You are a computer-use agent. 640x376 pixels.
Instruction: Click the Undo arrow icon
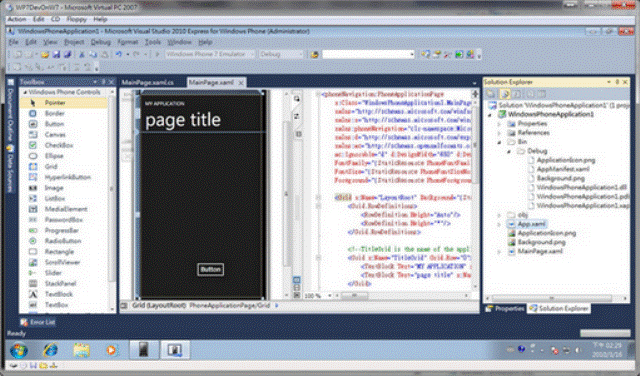pyautogui.click(x=118, y=54)
